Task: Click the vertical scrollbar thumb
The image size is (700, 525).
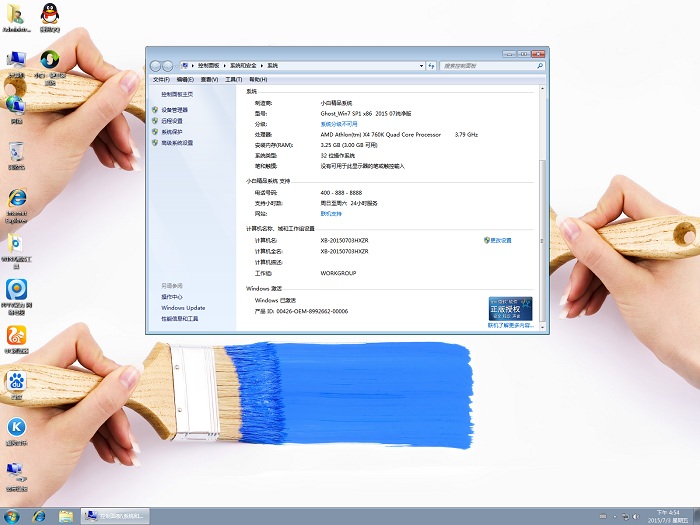Action: pyautogui.click(x=542, y=241)
